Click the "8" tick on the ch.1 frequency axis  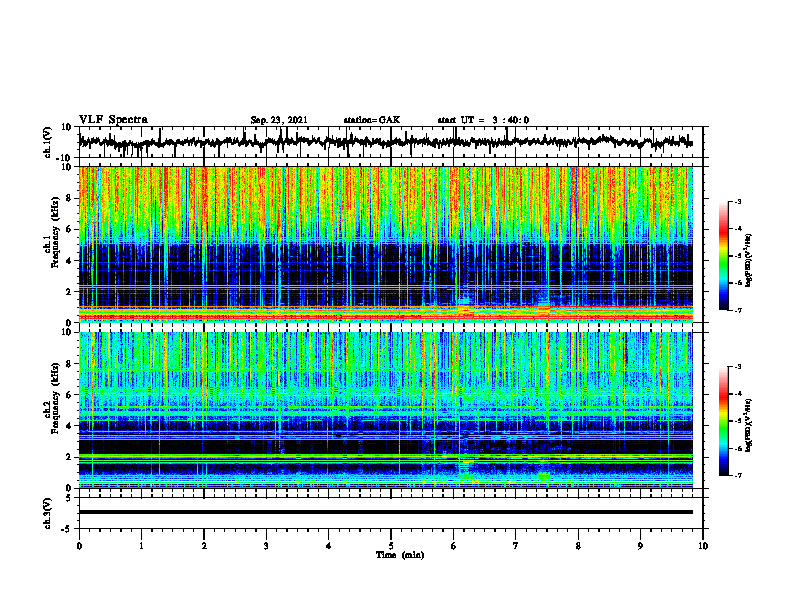(70, 198)
